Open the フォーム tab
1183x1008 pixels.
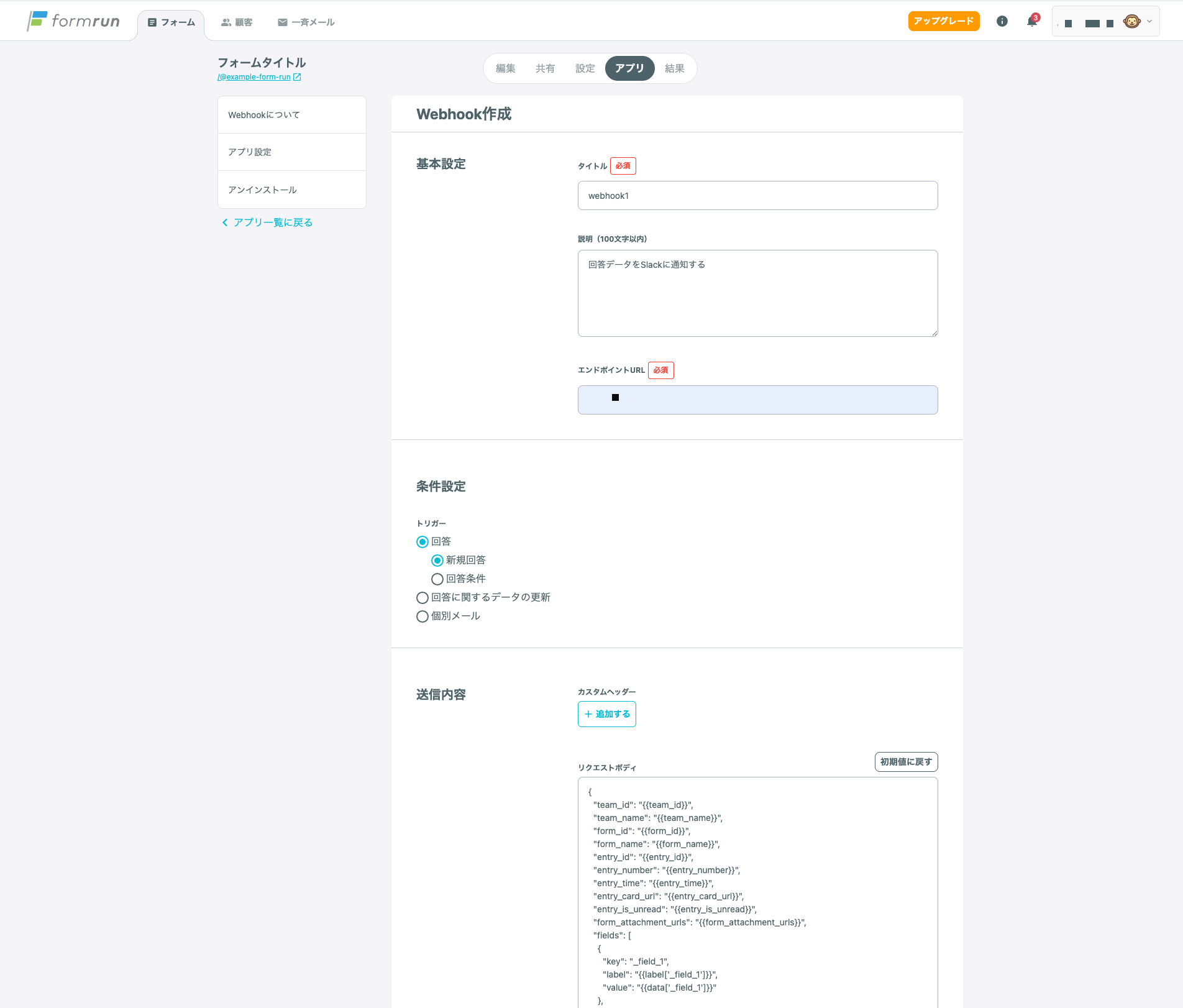pyautogui.click(x=171, y=22)
